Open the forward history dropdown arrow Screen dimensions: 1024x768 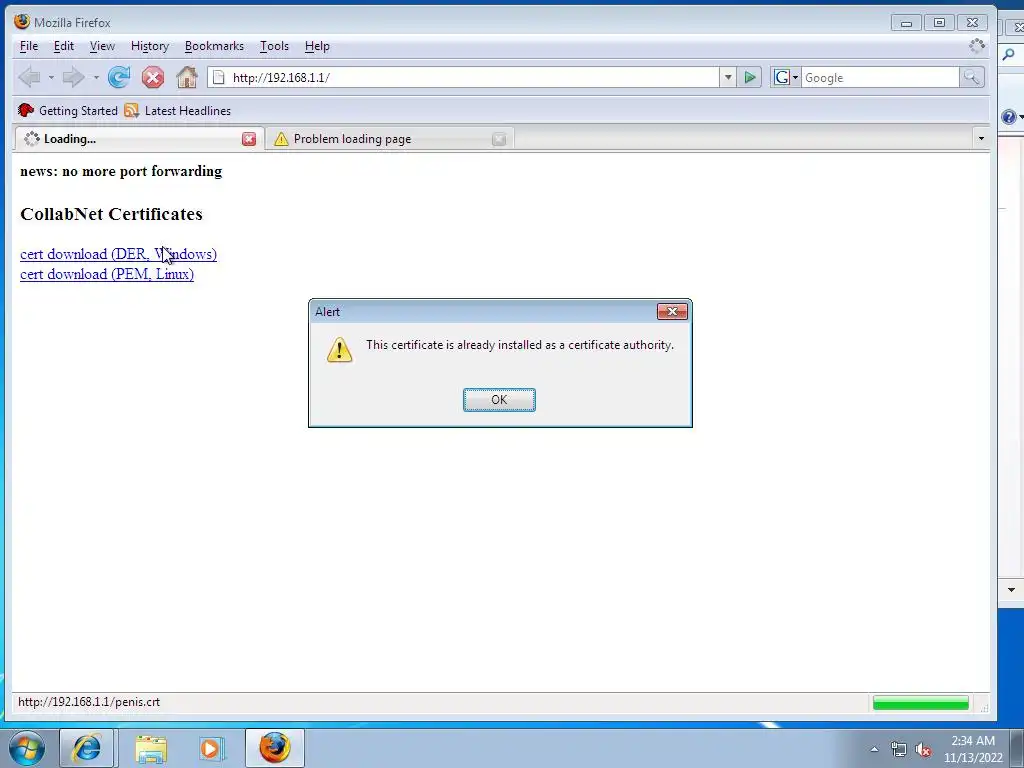[x=96, y=78]
